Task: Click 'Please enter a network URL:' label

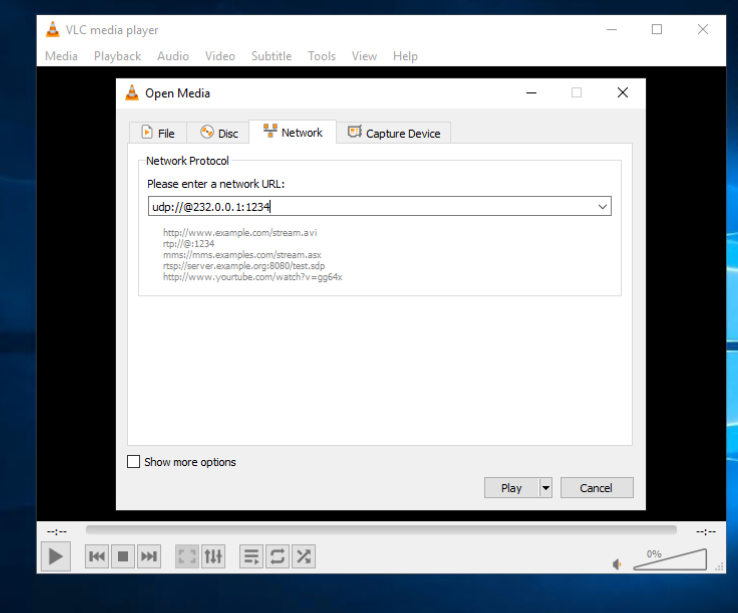Action: (x=216, y=184)
